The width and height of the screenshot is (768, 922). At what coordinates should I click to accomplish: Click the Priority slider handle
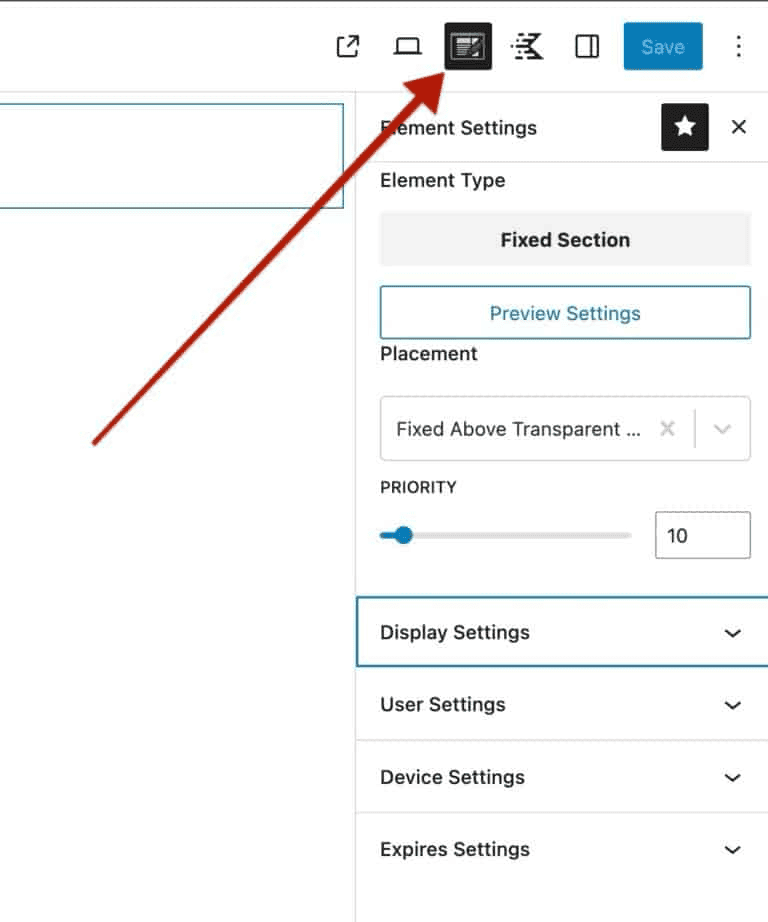tap(403, 535)
